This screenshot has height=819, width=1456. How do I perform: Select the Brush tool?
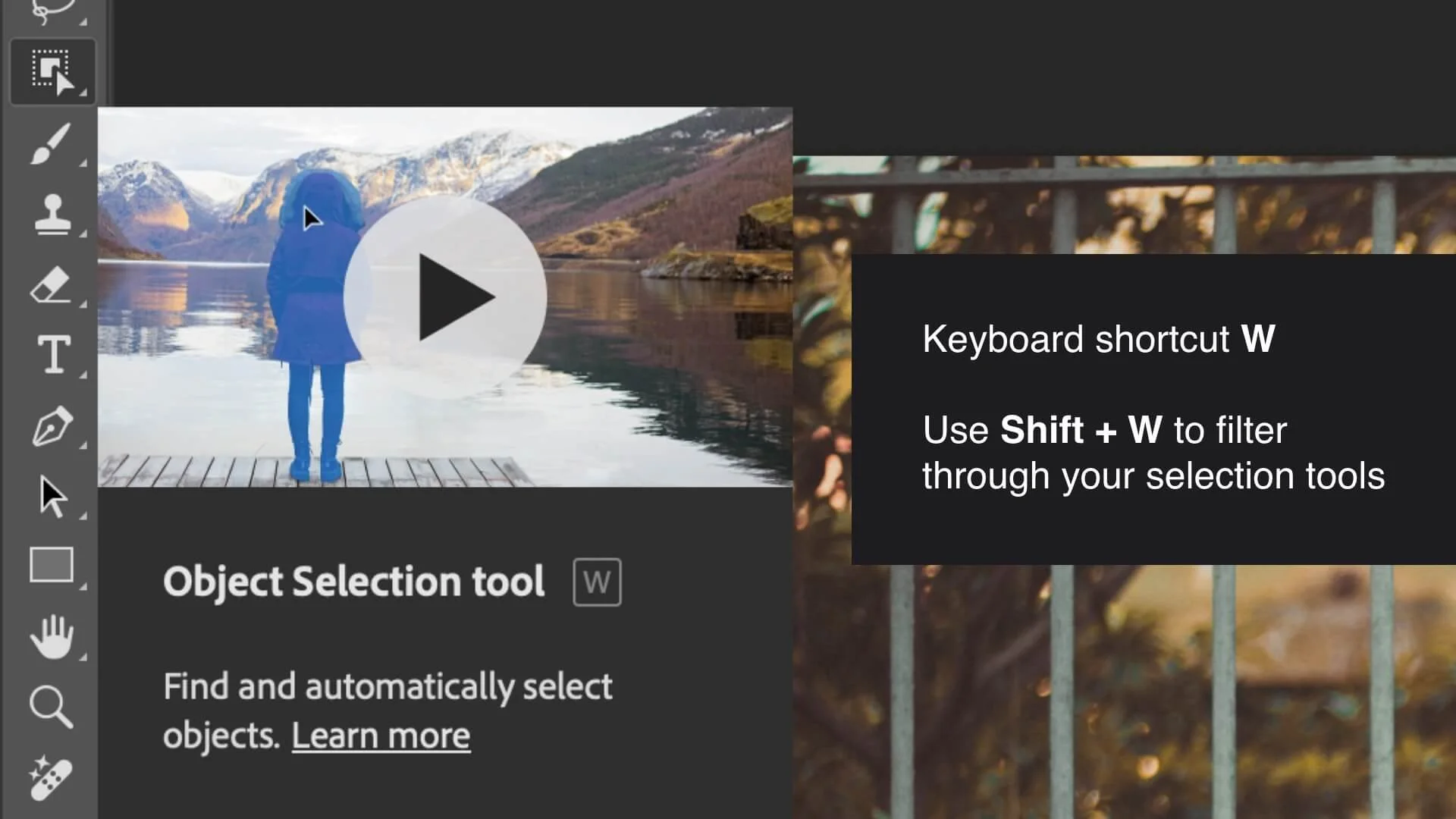tap(52, 143)
